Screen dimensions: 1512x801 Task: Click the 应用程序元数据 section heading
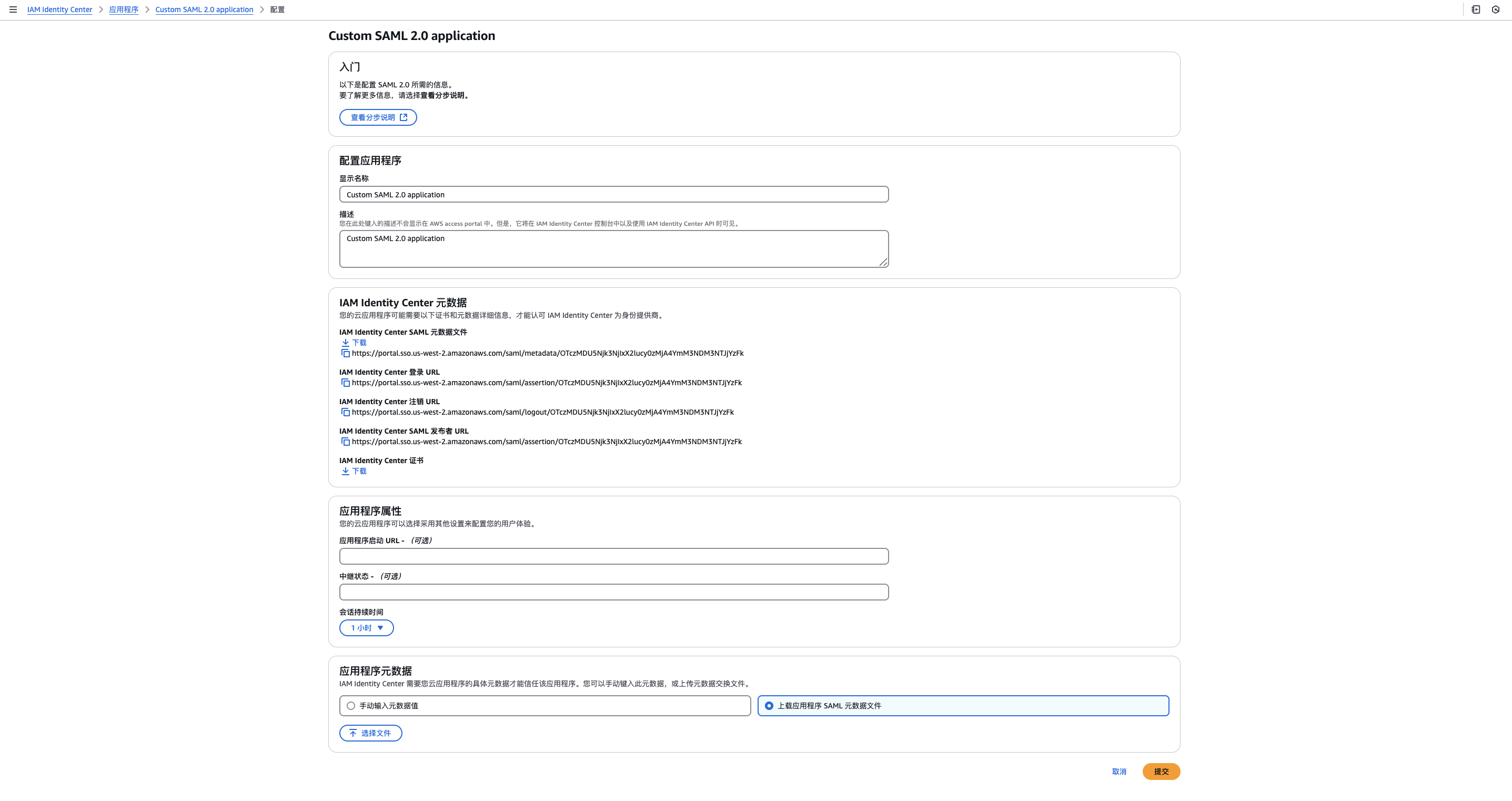[x=376, y=670]
